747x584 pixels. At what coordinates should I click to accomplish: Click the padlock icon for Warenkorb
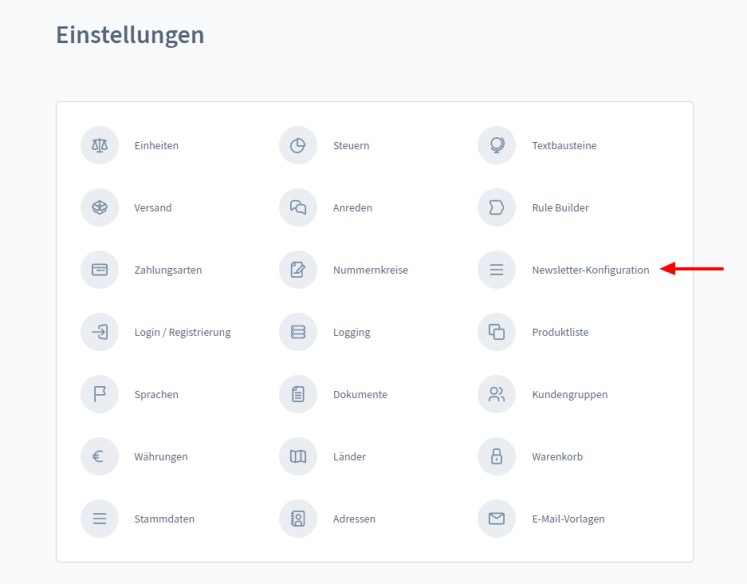[x=496, y=457]
